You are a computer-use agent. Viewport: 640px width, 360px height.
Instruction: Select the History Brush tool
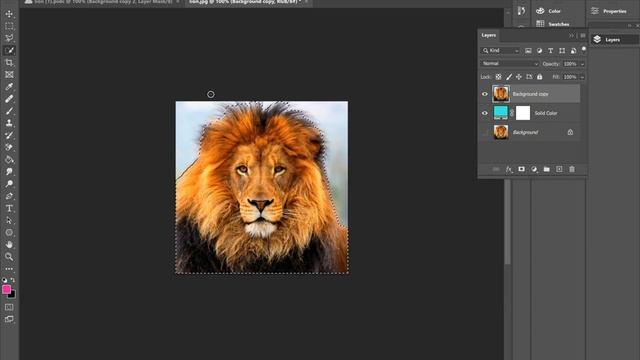click(9, 135)
